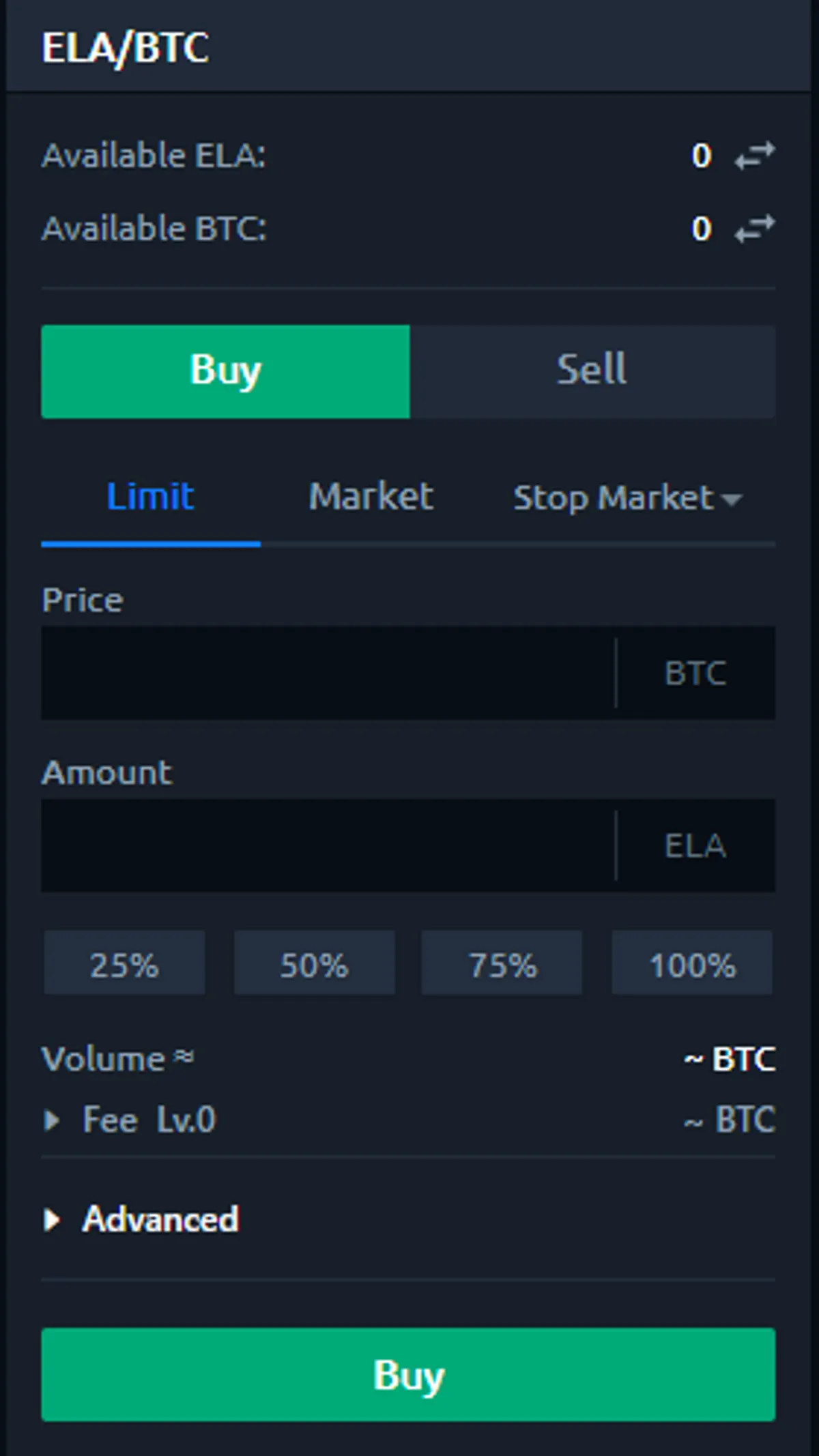Set amount to 100% of balance
The width and height of the screenshot is (819, 1456).
692,963
